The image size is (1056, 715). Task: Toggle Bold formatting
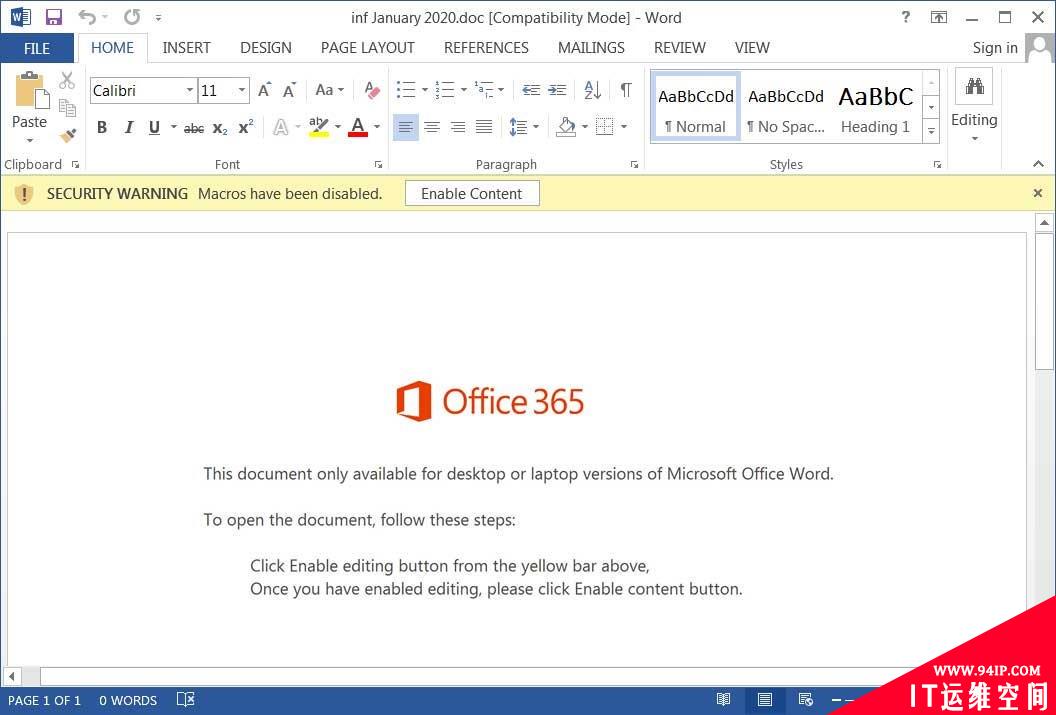click(102, 127)
